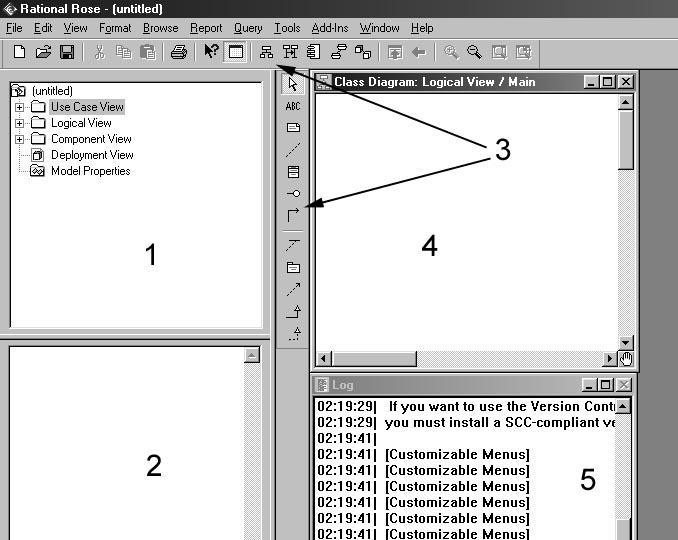Click the Zoom In magnifier icon

coord(452,52)
